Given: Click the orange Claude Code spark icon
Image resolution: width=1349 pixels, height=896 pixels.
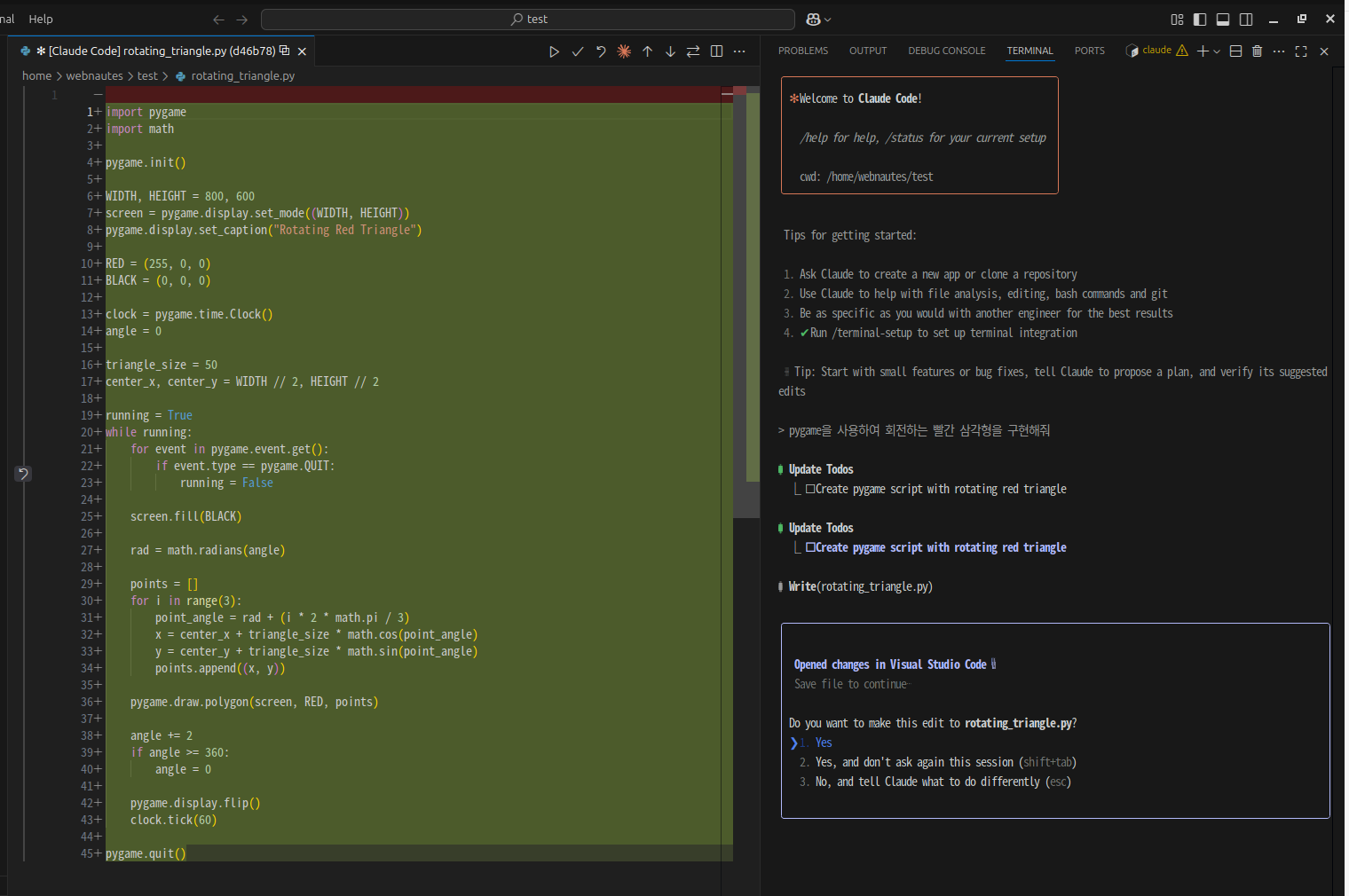Looking at the screenshot, I should (624, 51).
